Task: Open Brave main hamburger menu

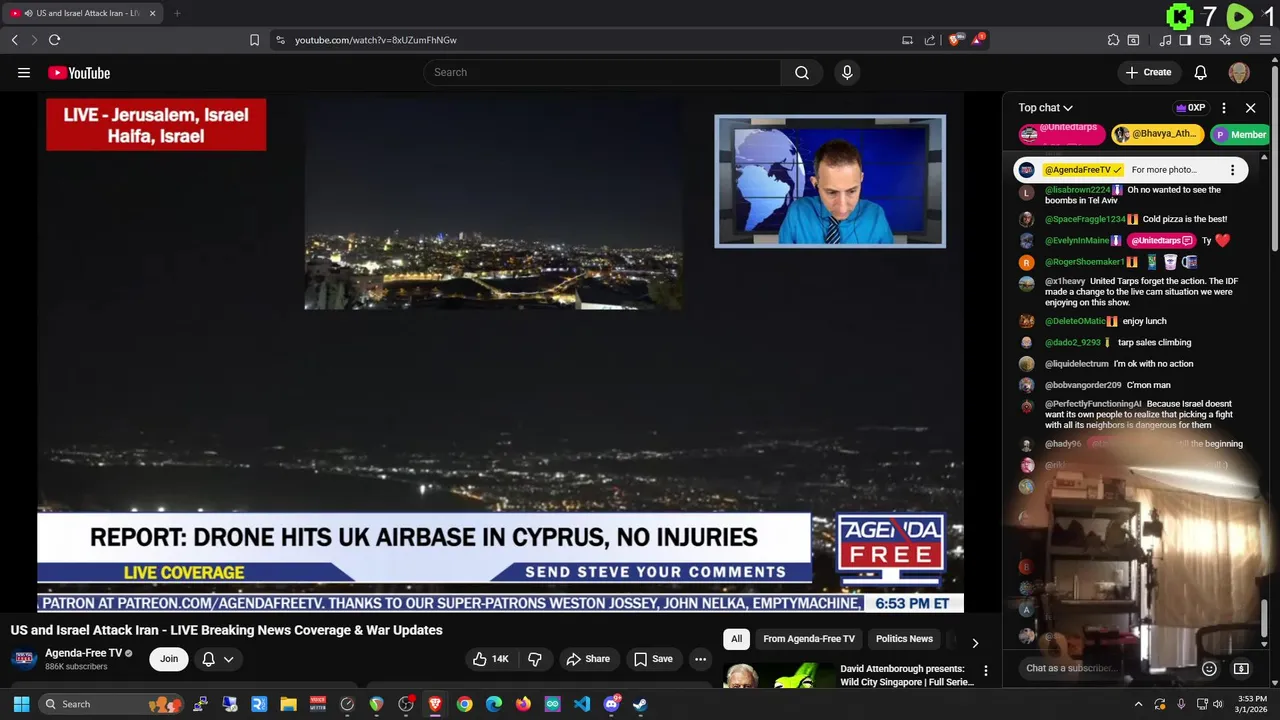Action: tap(1265, 40)
